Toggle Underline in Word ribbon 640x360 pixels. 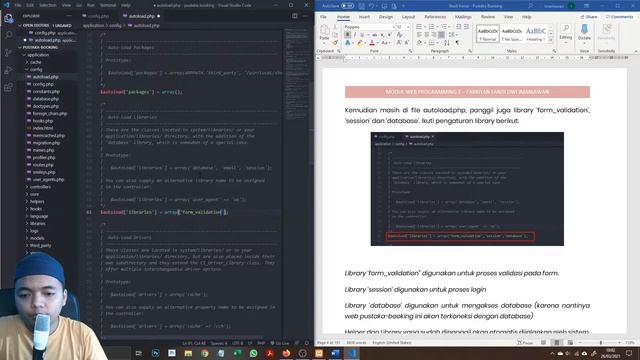[362, 35]
